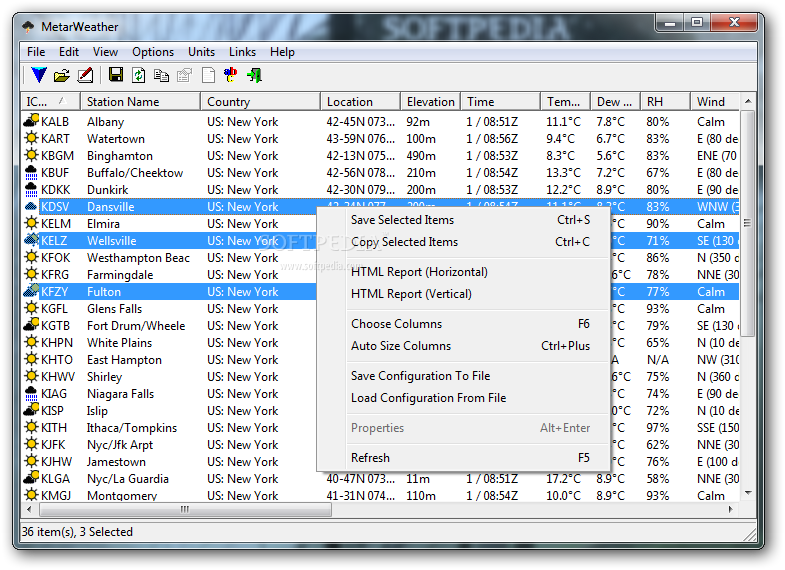Select HTML Report (Vertical)
The width and height of the screenshot is (785, 570).
click(x=464, y=294)
